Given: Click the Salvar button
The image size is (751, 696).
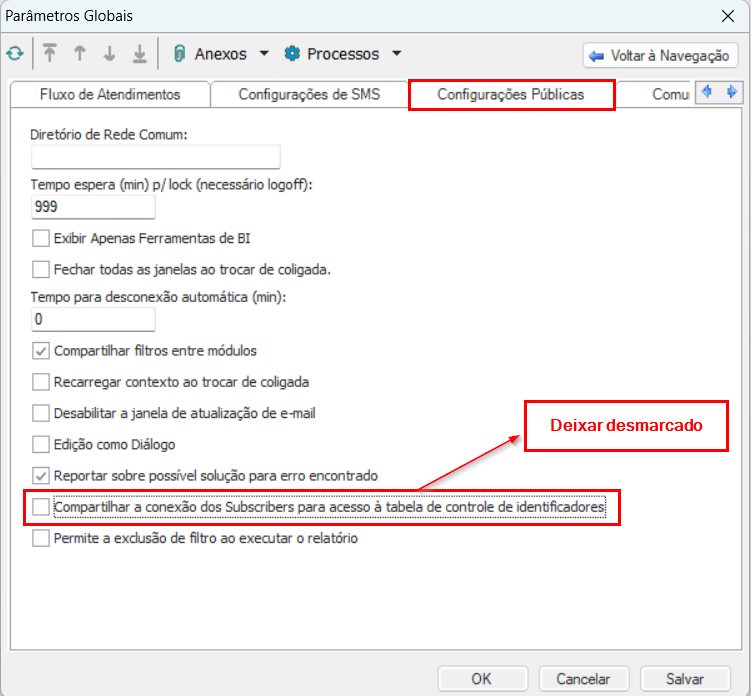Looking at the screenshot, I should click(x=685, y=679).
